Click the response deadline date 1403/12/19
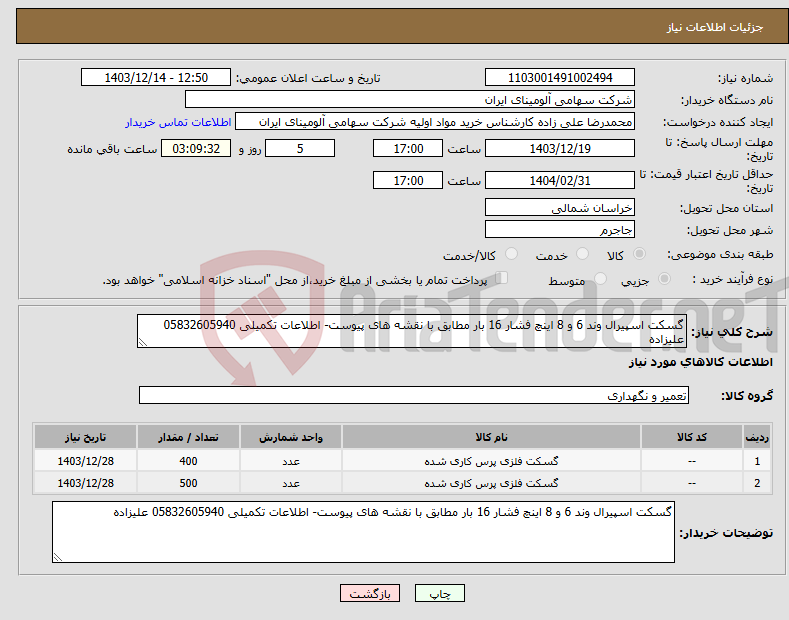Viewport: 789px width, 620px height. [560, 148]
